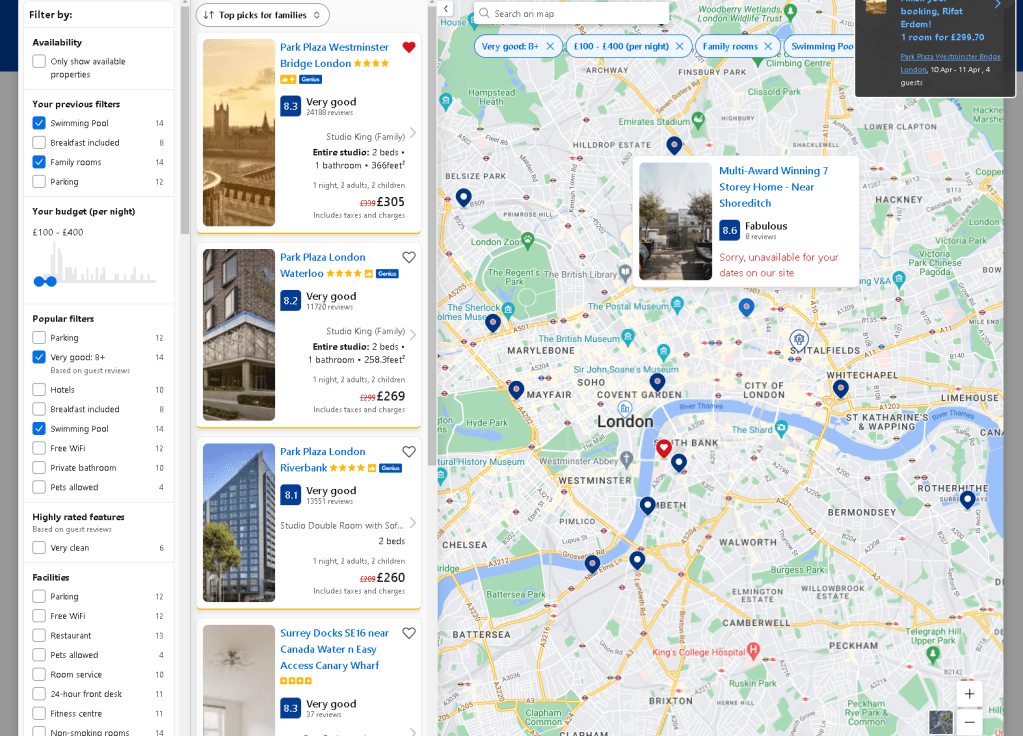Zoom in on the map
Image resolution: width=1023 pixels, height=736 pixels.
(970, 694)
